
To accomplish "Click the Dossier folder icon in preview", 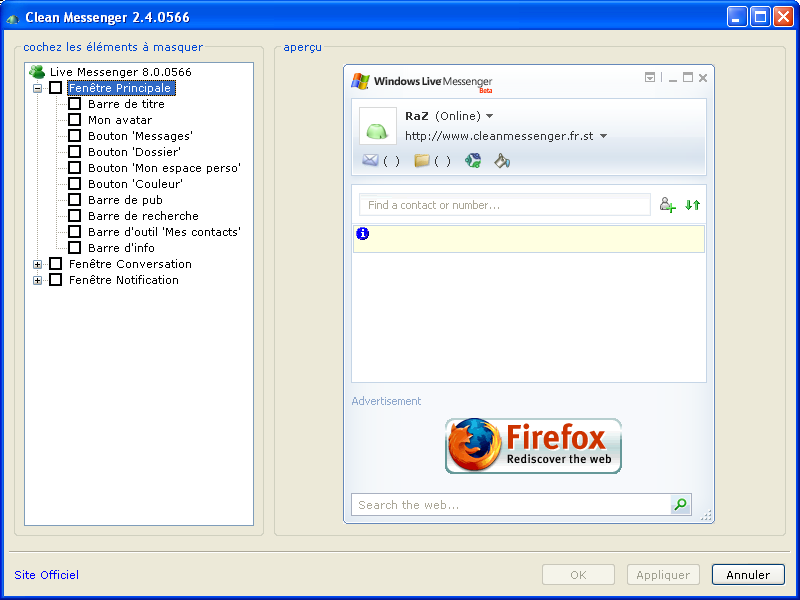I will coord(422,161).
